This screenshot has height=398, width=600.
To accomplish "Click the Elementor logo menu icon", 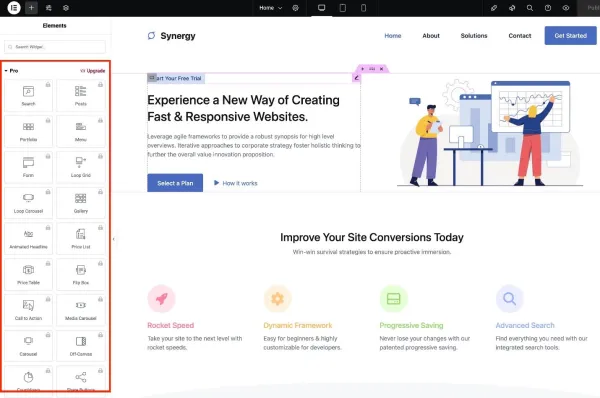I will 14,8.
